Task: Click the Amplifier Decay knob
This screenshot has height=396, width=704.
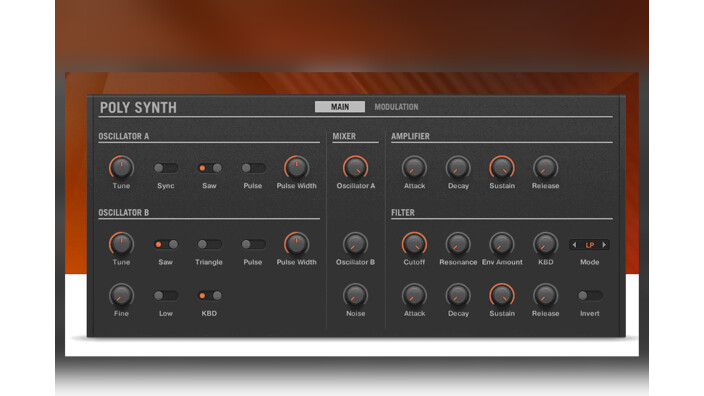Action: coord(458,168)
